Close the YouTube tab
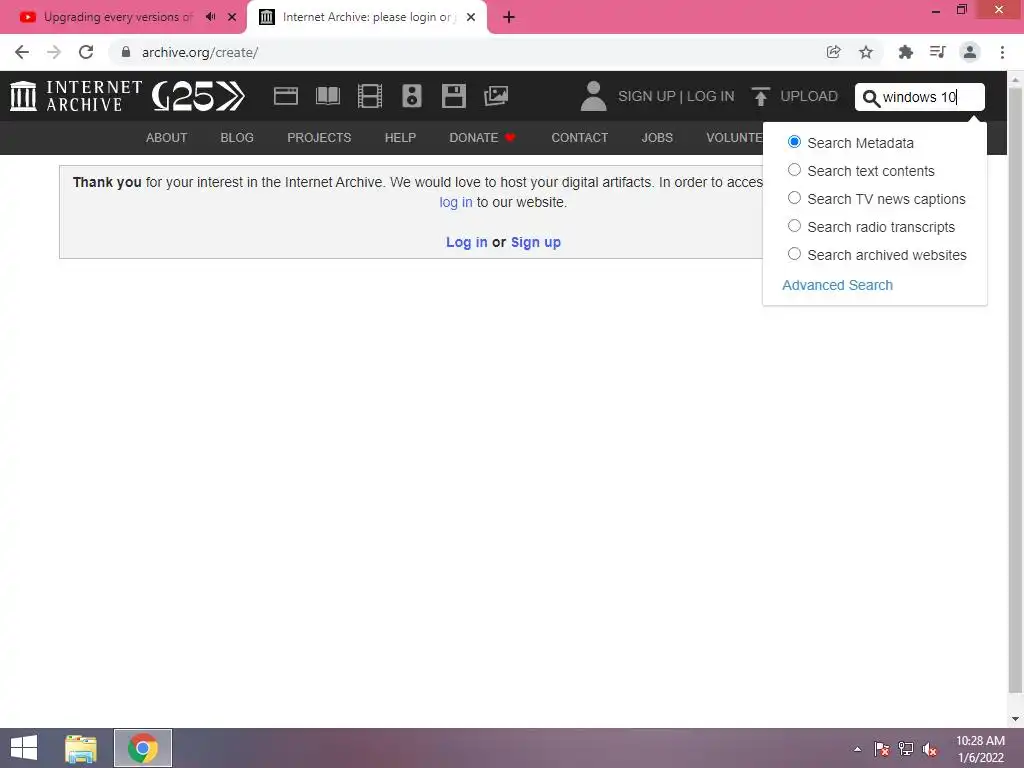Screen dimensions: 1024x768 pyautogui.click(x=232, y=17)
